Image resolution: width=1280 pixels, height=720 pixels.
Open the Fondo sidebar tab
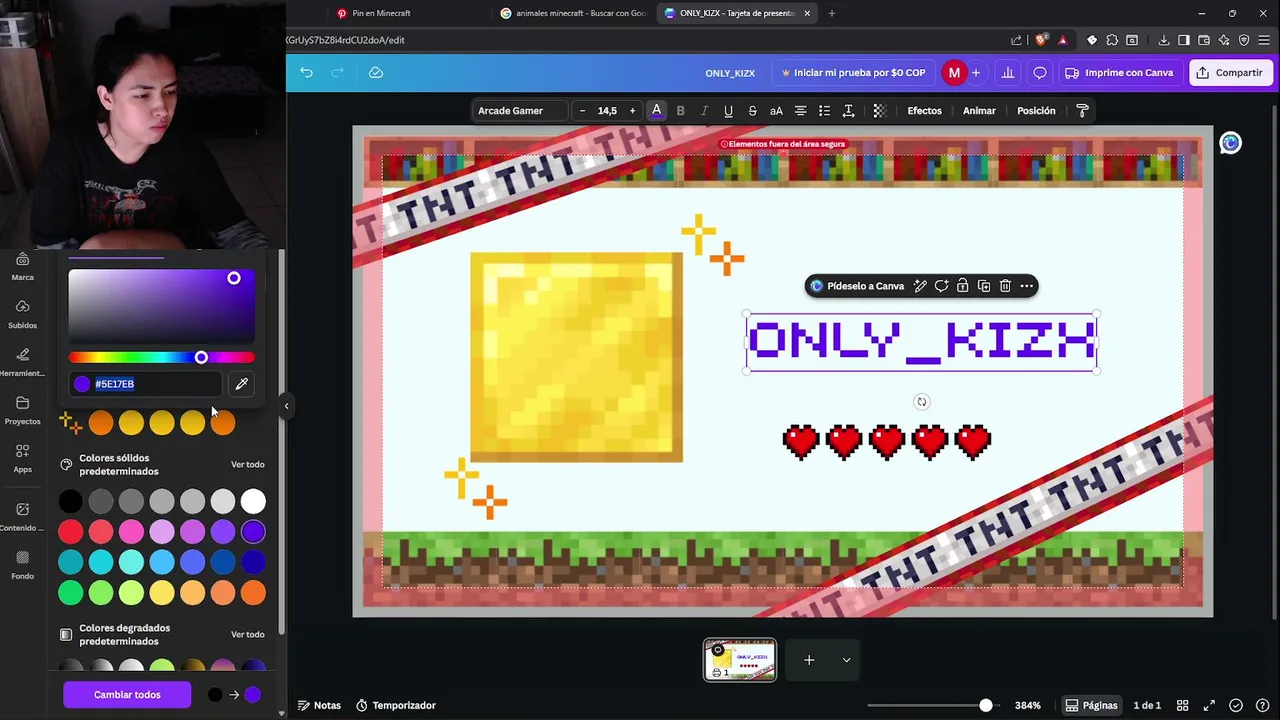click(x=22, y=565)
